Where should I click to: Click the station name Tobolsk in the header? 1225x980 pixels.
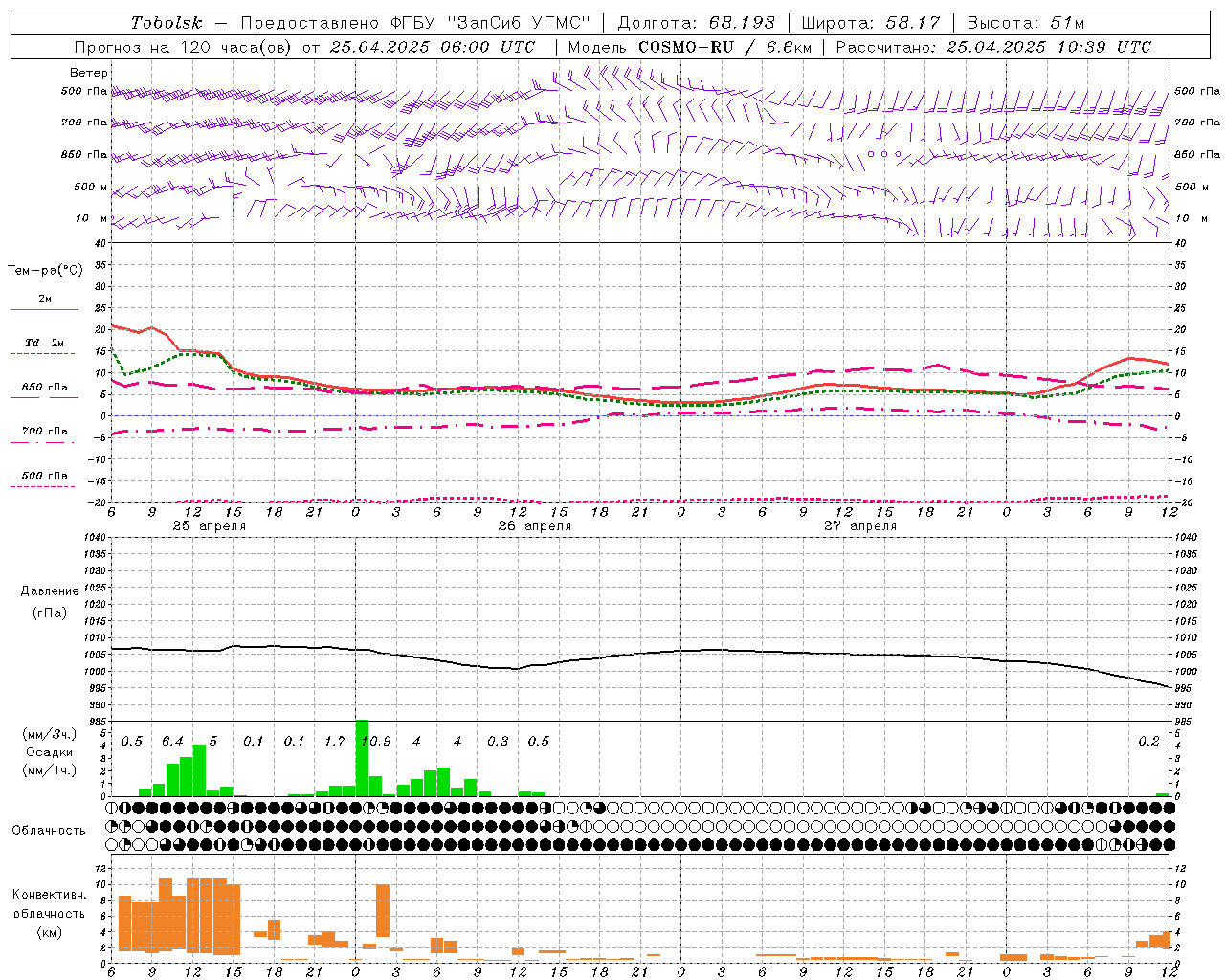(x=167, y=23)
